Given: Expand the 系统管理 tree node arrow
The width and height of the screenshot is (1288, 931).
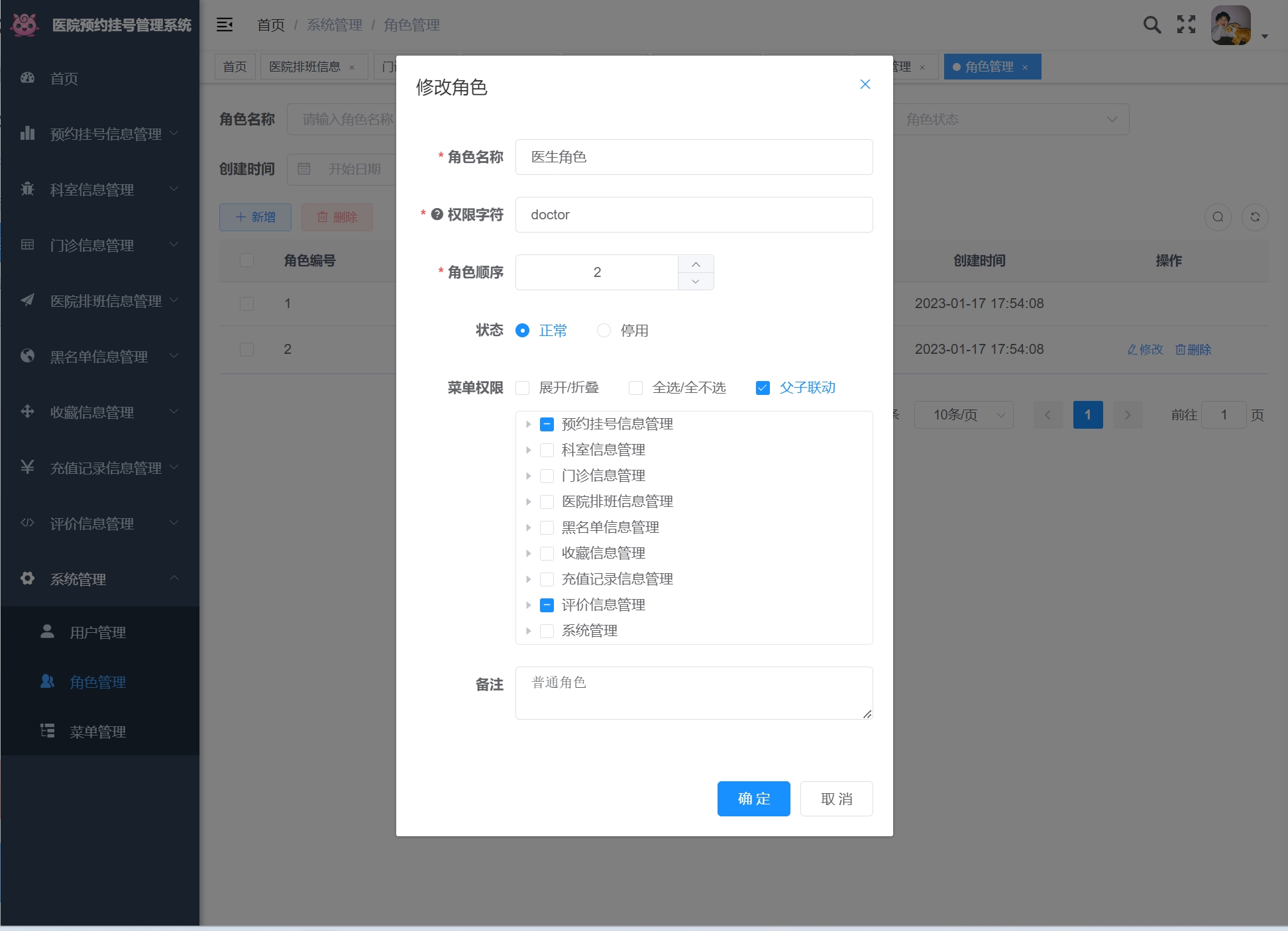Looking at the screenshot, I should (528, 631).
